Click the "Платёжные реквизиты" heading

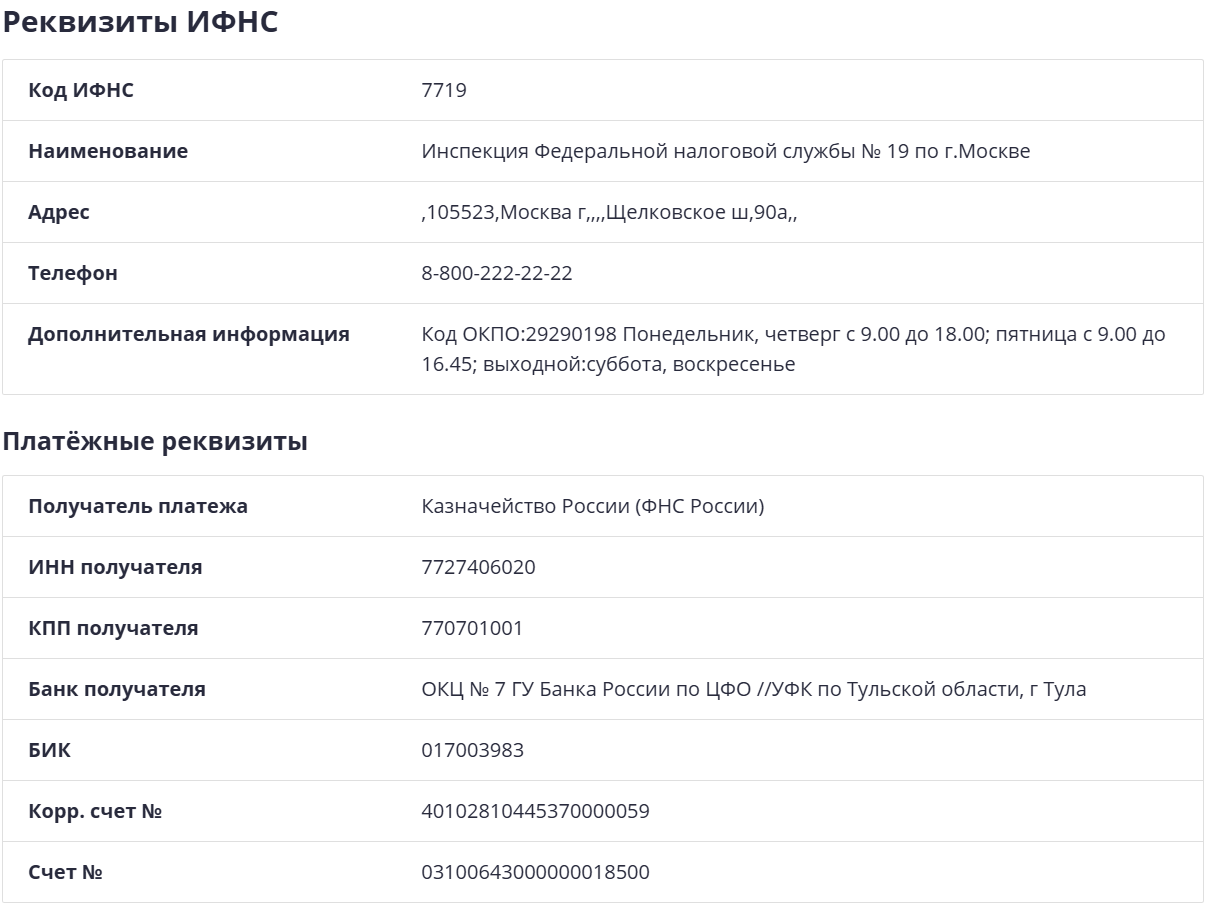tap(155, 442)
